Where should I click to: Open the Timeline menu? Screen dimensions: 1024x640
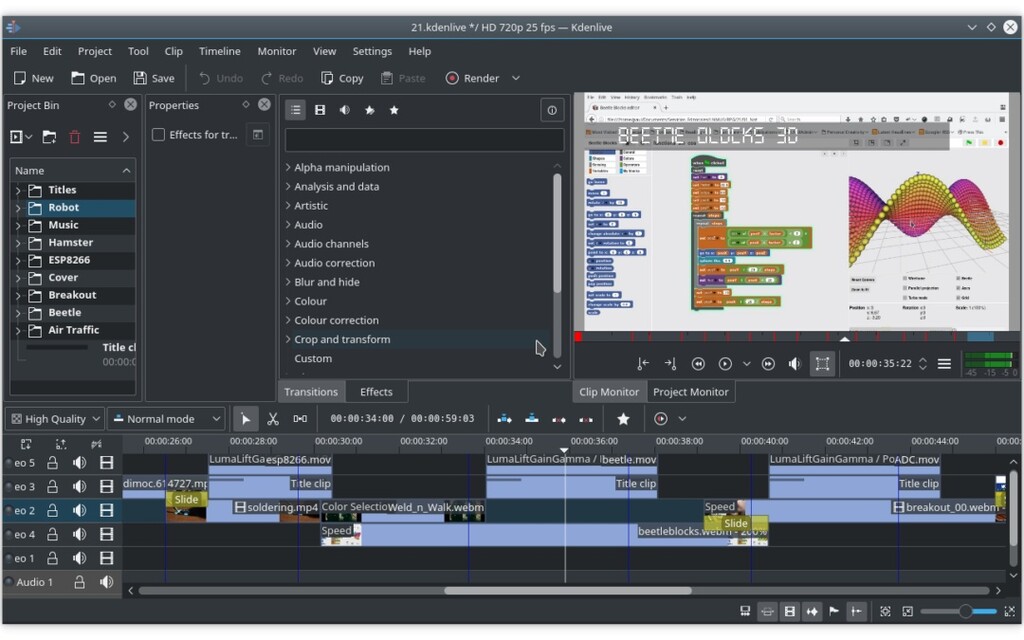coord(219,51)
